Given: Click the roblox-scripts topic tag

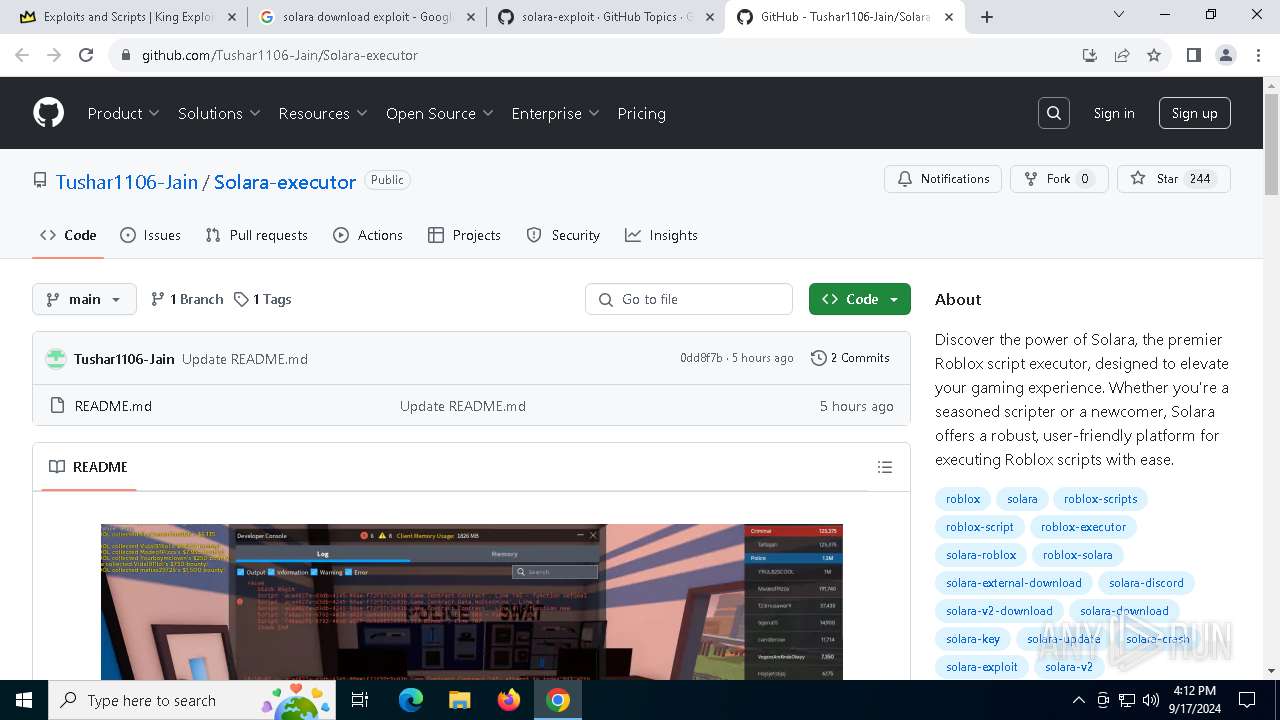Looking at the screenshot, I should tap(1100, 499).
